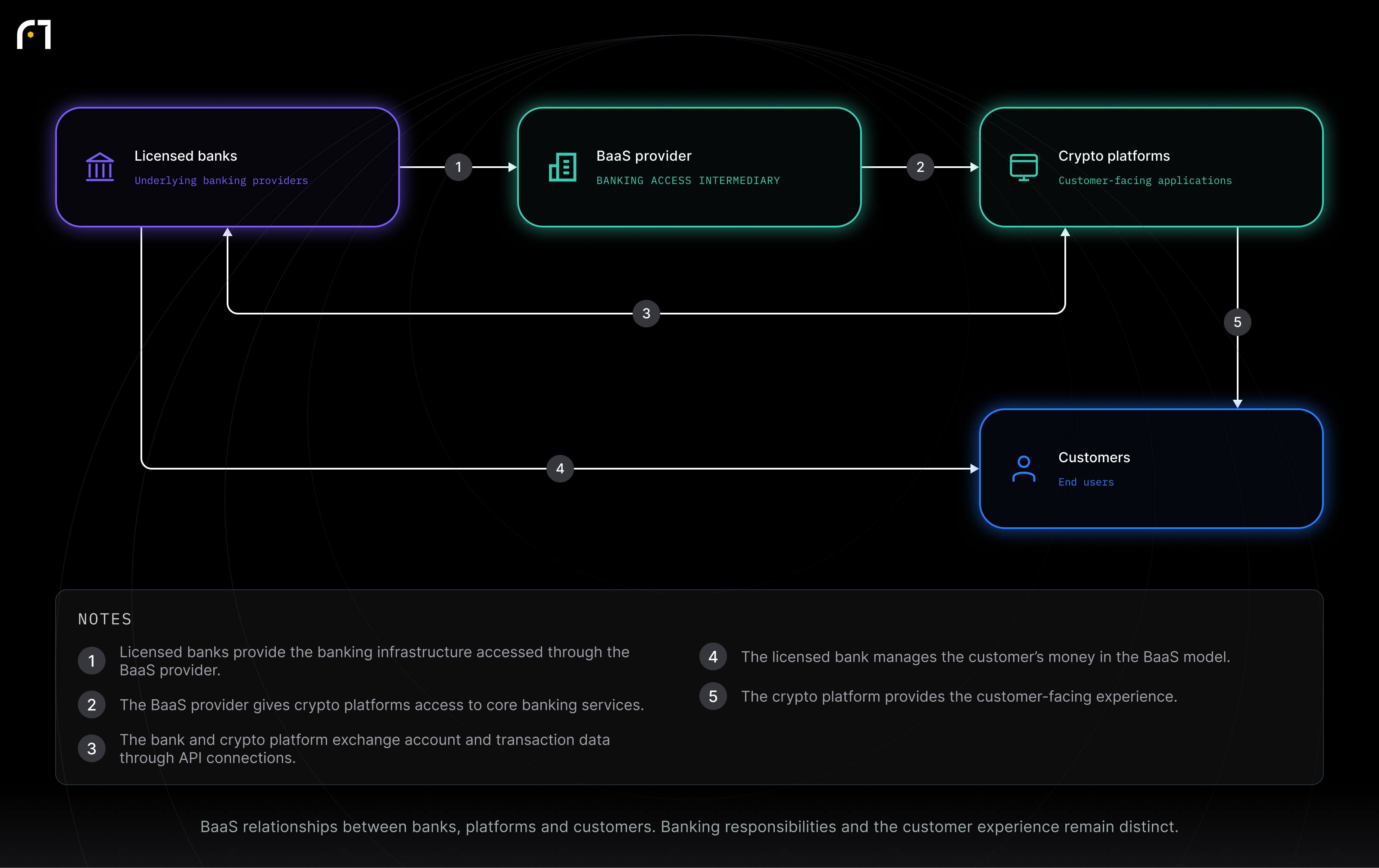Image resolution: width=1379 pixels, height=868 pixels.
Task: Click the monitor icon in Crypto platforms
Action: 1023,167
